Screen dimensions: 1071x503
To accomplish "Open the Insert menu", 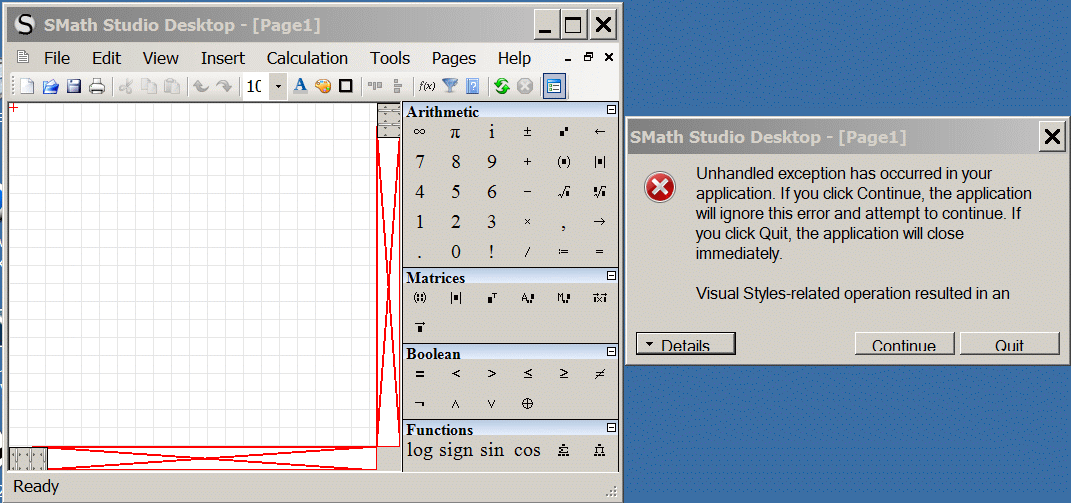I will pos(222,58).
